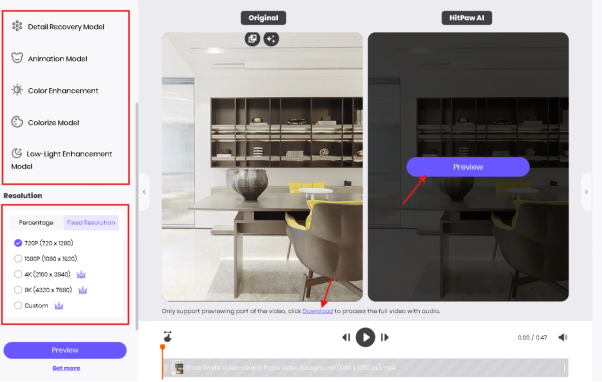This screenshot has height=382, width=602.
Task: Collapse left panel with the chevron
Action: click(x=144, y=192)
